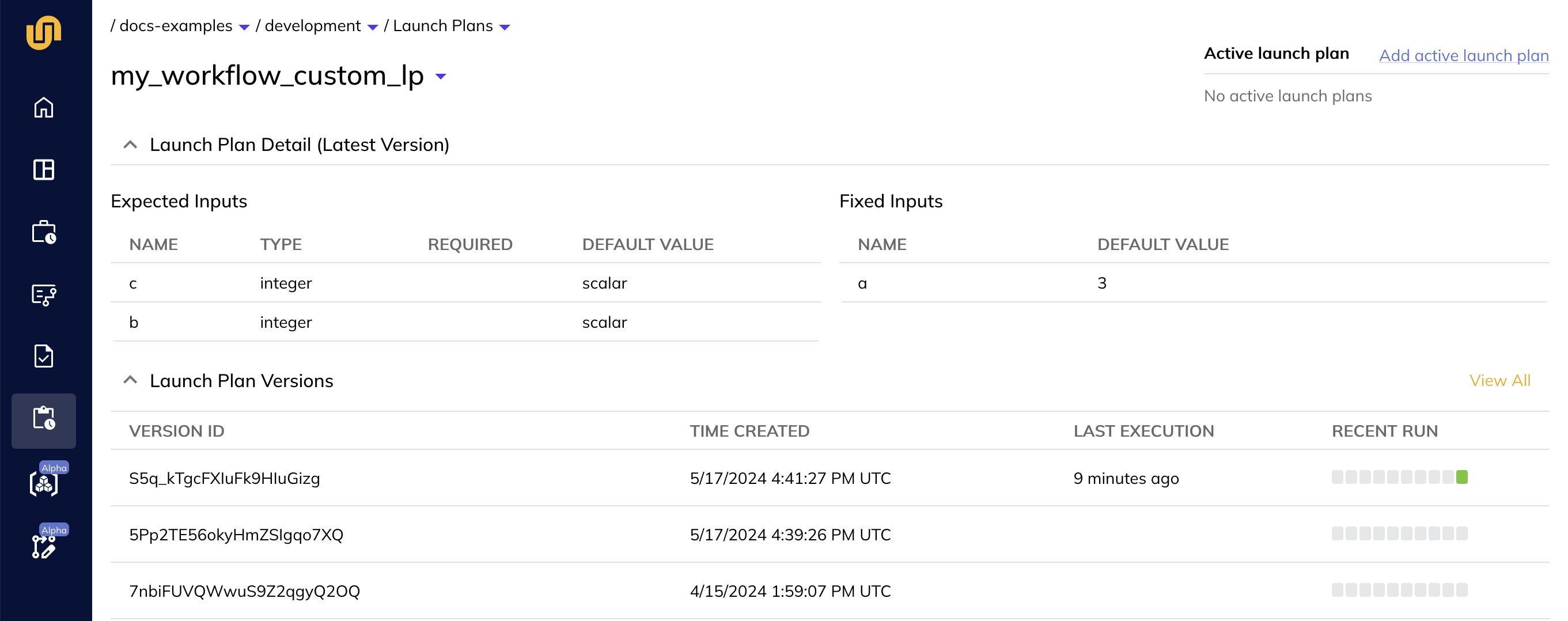The image size is (1568, 621).
Task: Open the clipboard-clock icon below the dashboard icon
Action: point(44,233)
